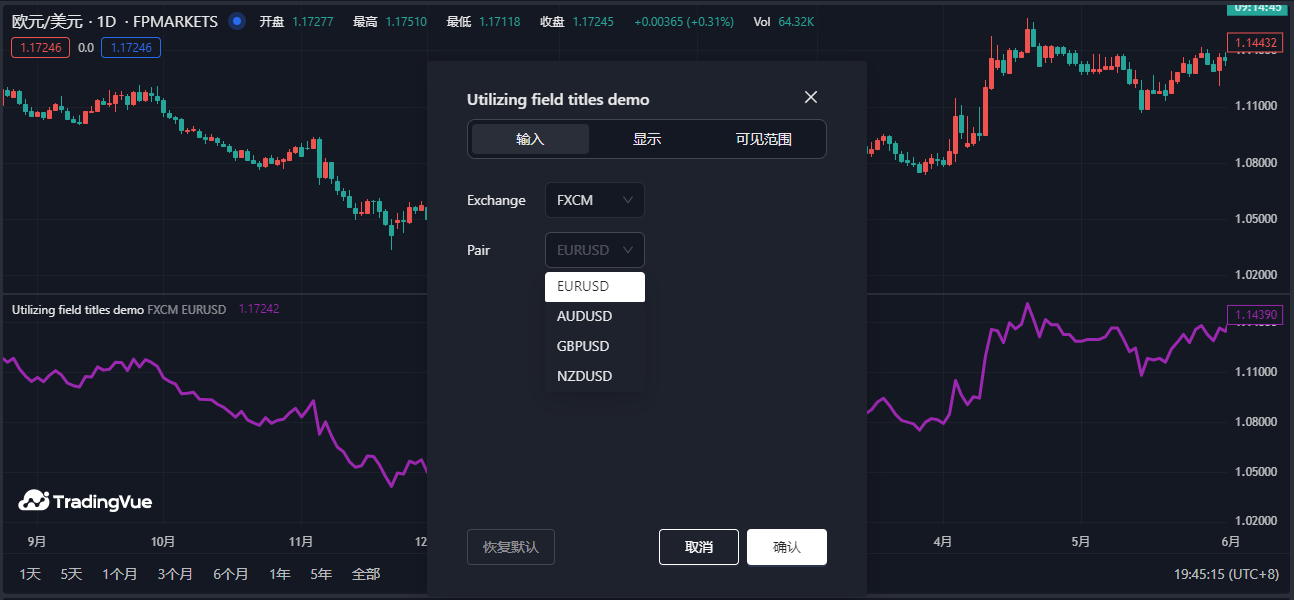1294x600 pixels.
Task: Show 全部 time range
Action: click(x=366, y=574)
